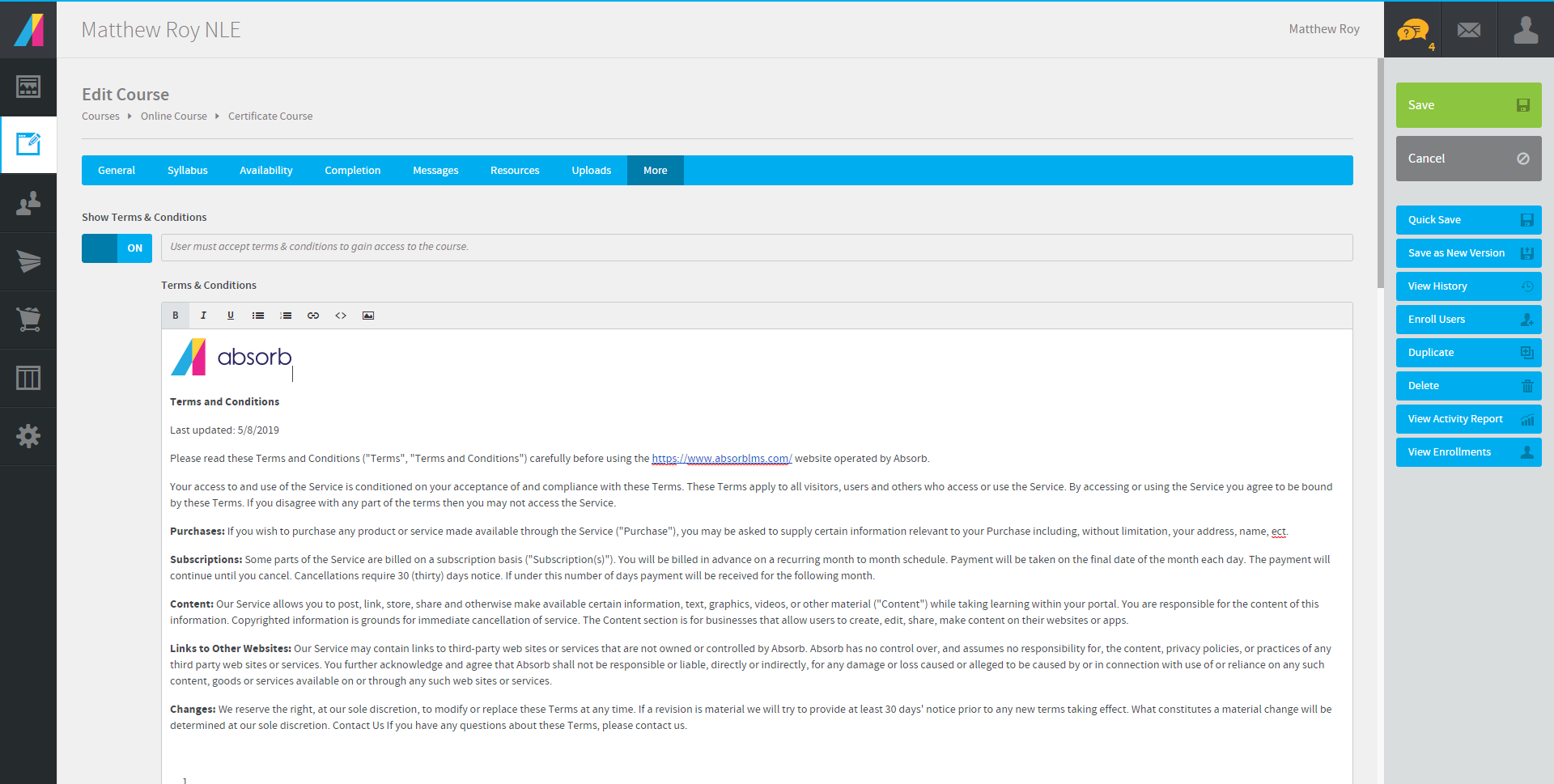Go to Online Course breadcrumb
Screen dimensions: 1554x784
pyautogui.click(x=173, y=117)
